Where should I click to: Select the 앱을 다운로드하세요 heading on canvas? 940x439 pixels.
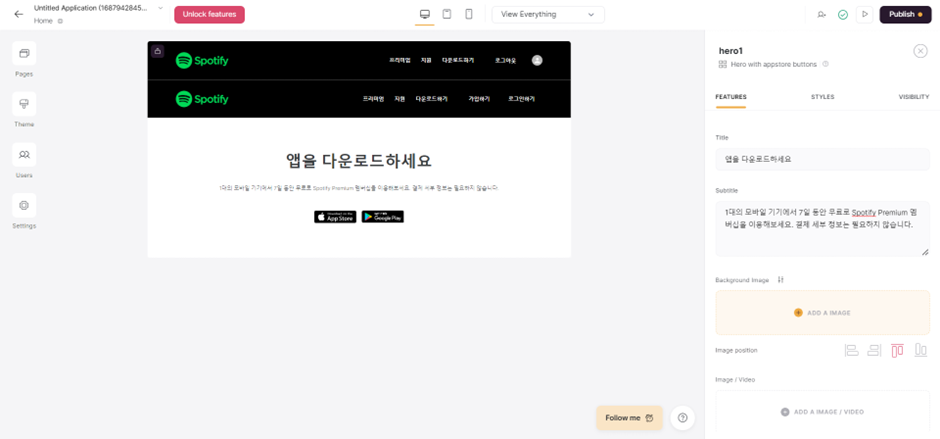pyautogui.click(x=359, y=161)
